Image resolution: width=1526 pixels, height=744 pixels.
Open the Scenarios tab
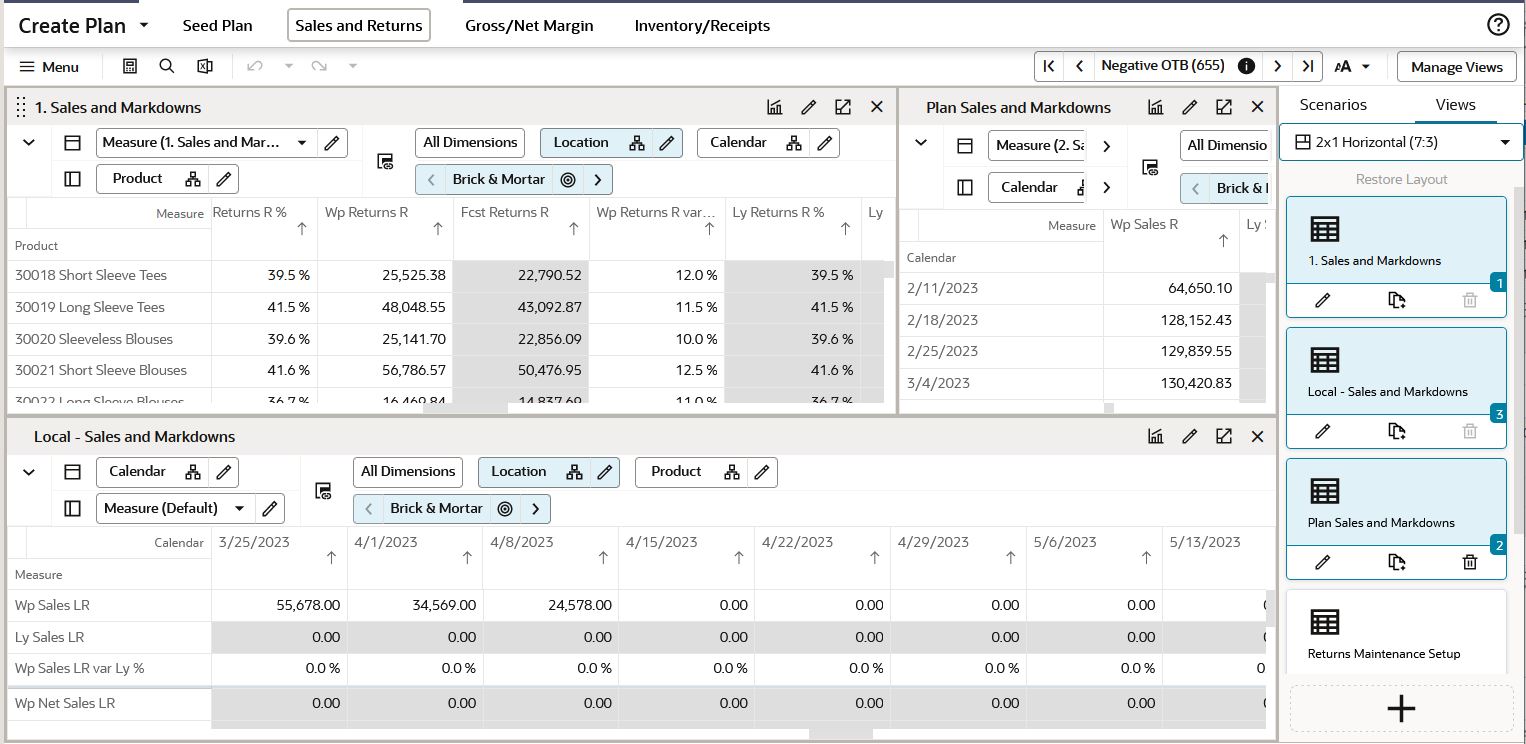[x=1333, y=104]
